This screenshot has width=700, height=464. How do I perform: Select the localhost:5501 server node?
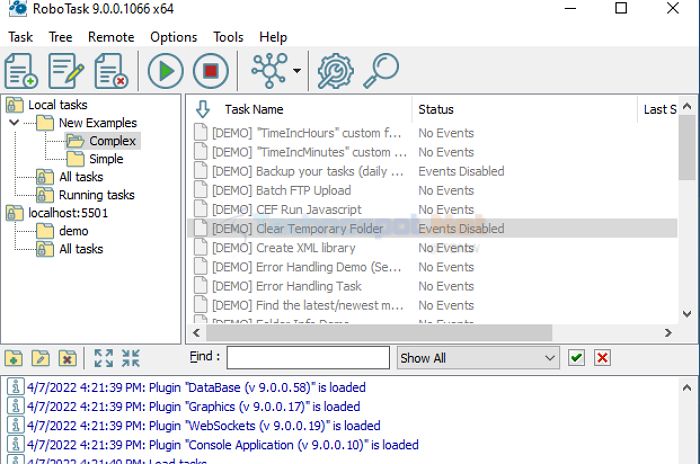(68, 213)
